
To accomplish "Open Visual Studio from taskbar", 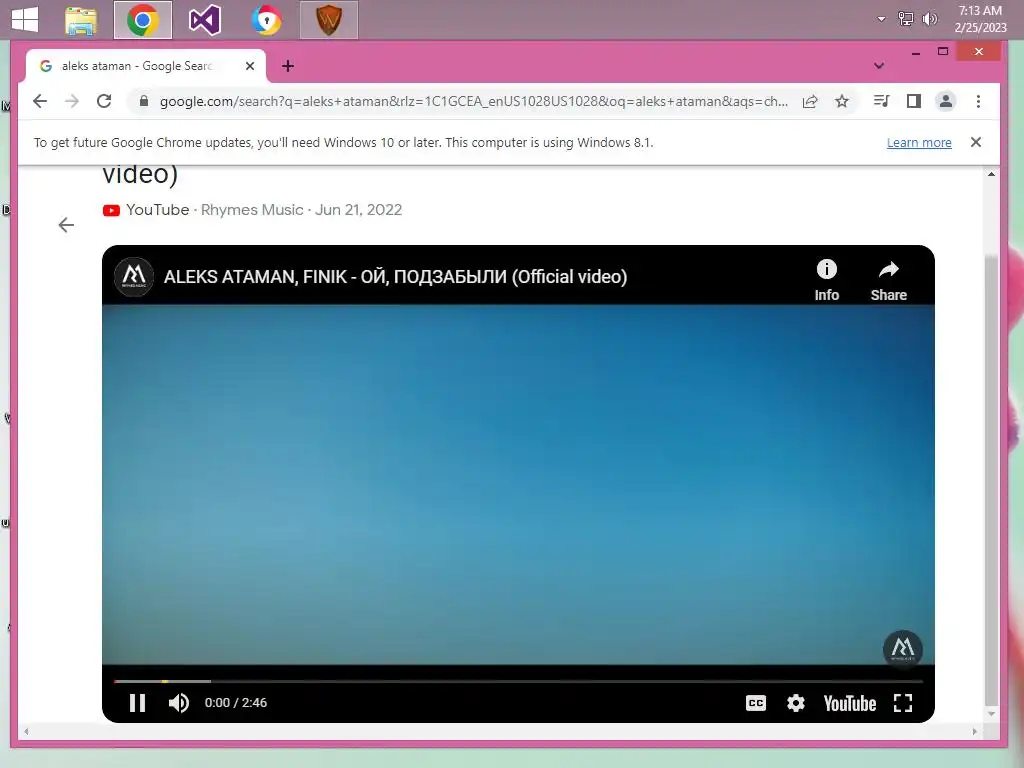I will [x=204, y=20].
